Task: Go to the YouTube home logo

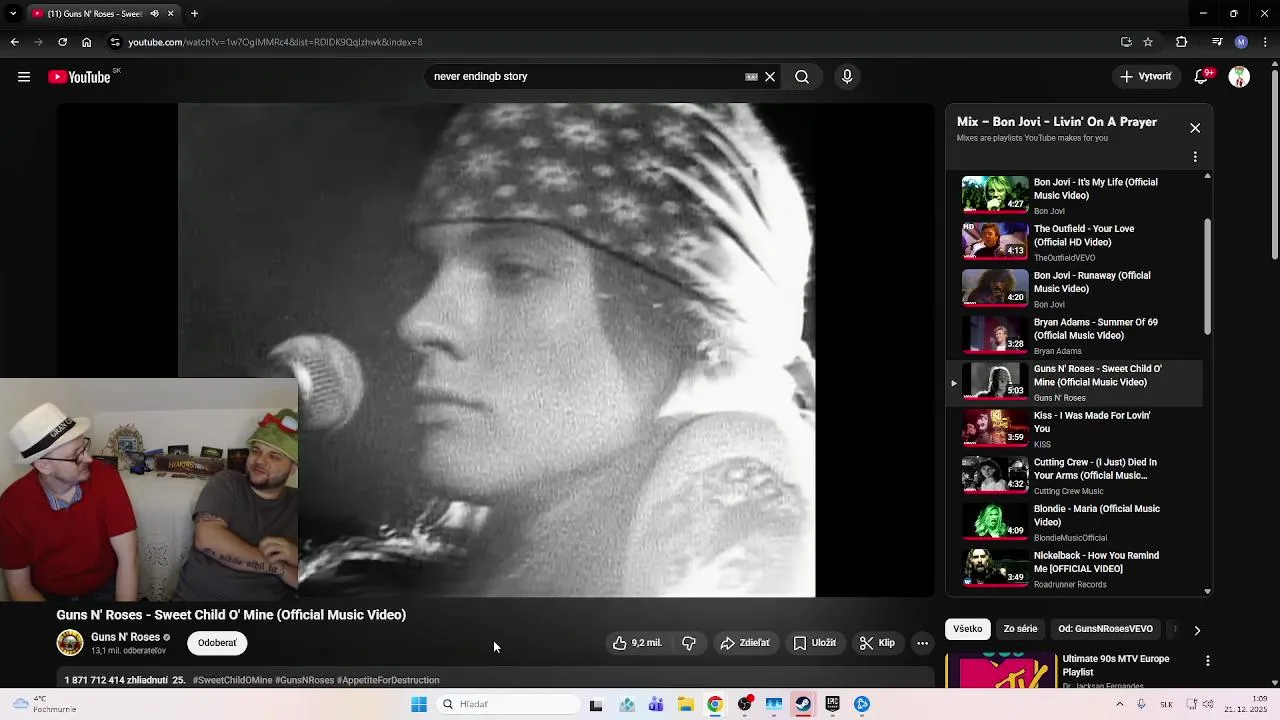Action: click(x=79, y=77)
